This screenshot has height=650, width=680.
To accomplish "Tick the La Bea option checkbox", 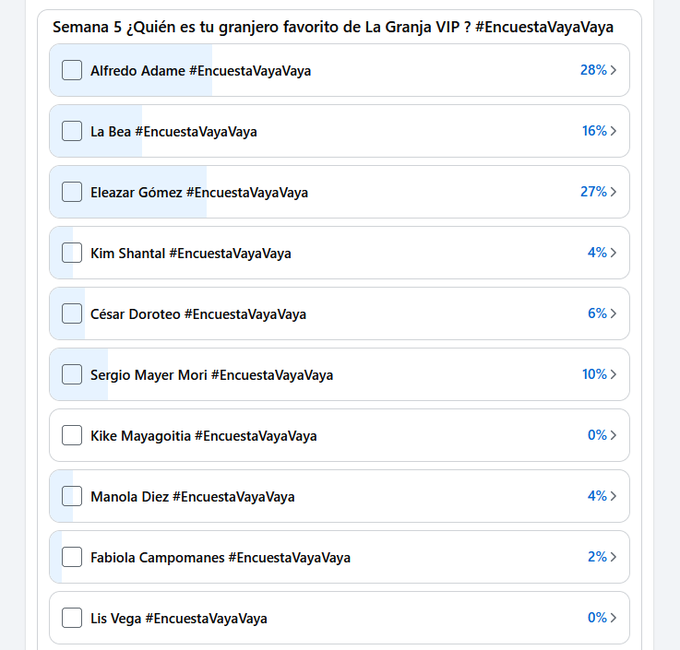I will point(72,131).
